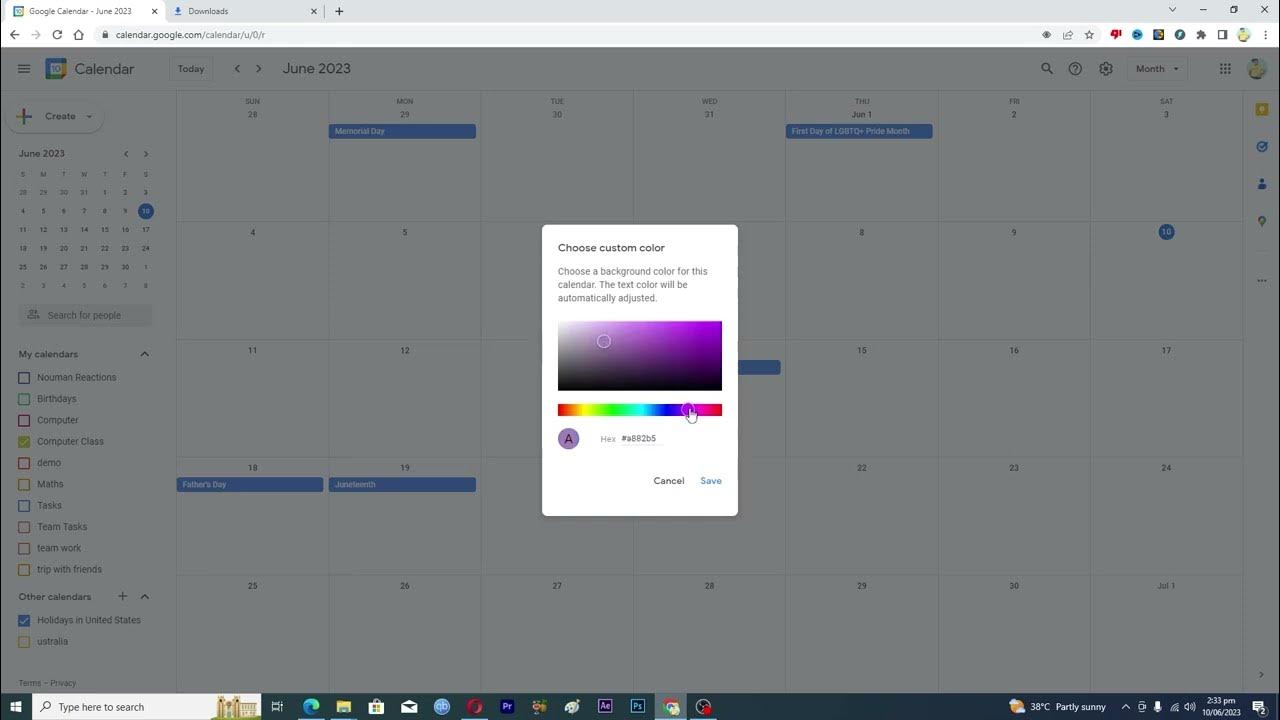Add other calendars plus icon
This screenshot has height=720, width=1280.
[x=123, y=596]
